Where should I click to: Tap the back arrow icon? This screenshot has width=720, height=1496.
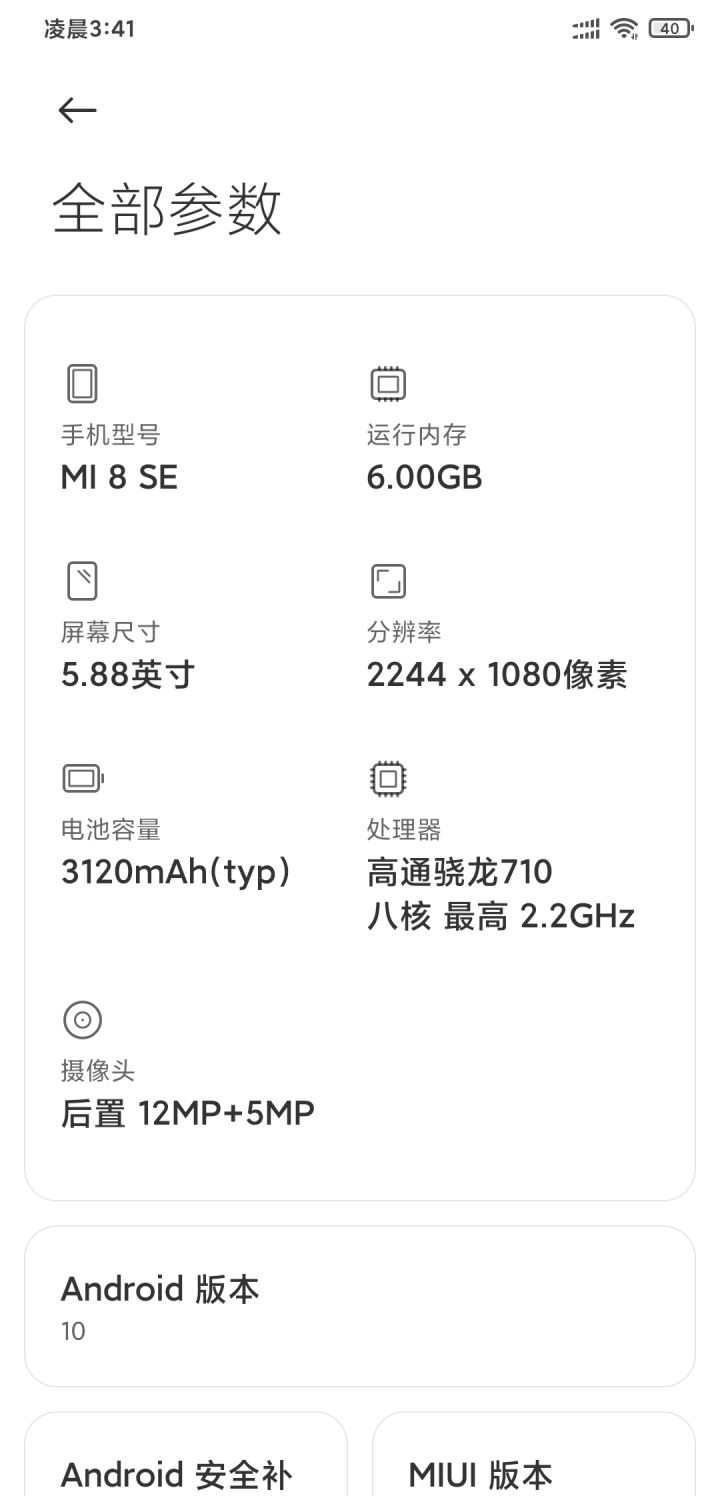point(78,110)
